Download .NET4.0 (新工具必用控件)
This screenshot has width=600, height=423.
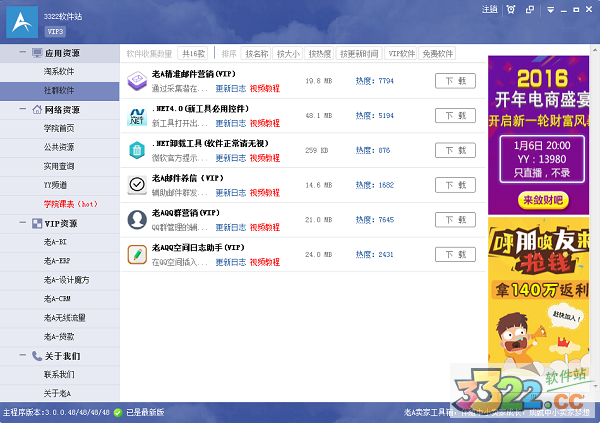tap(455, 116)
